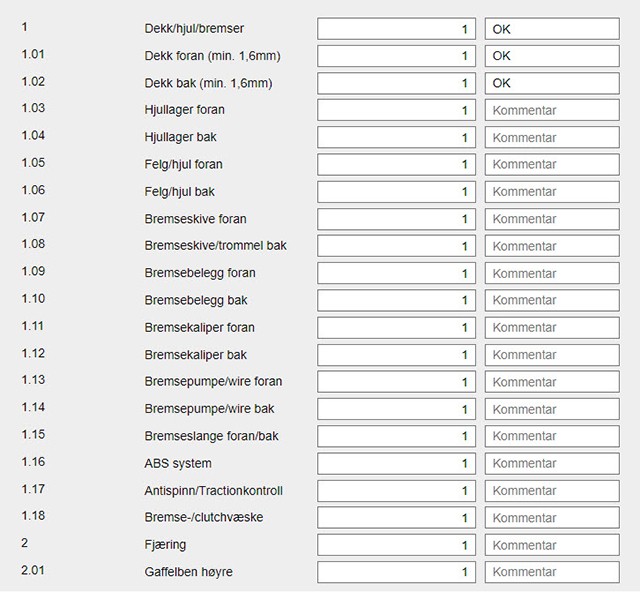640x592 pixels.
Task: Select the value field for Bremsebelegg bak
Action: [x=396, y=300]
